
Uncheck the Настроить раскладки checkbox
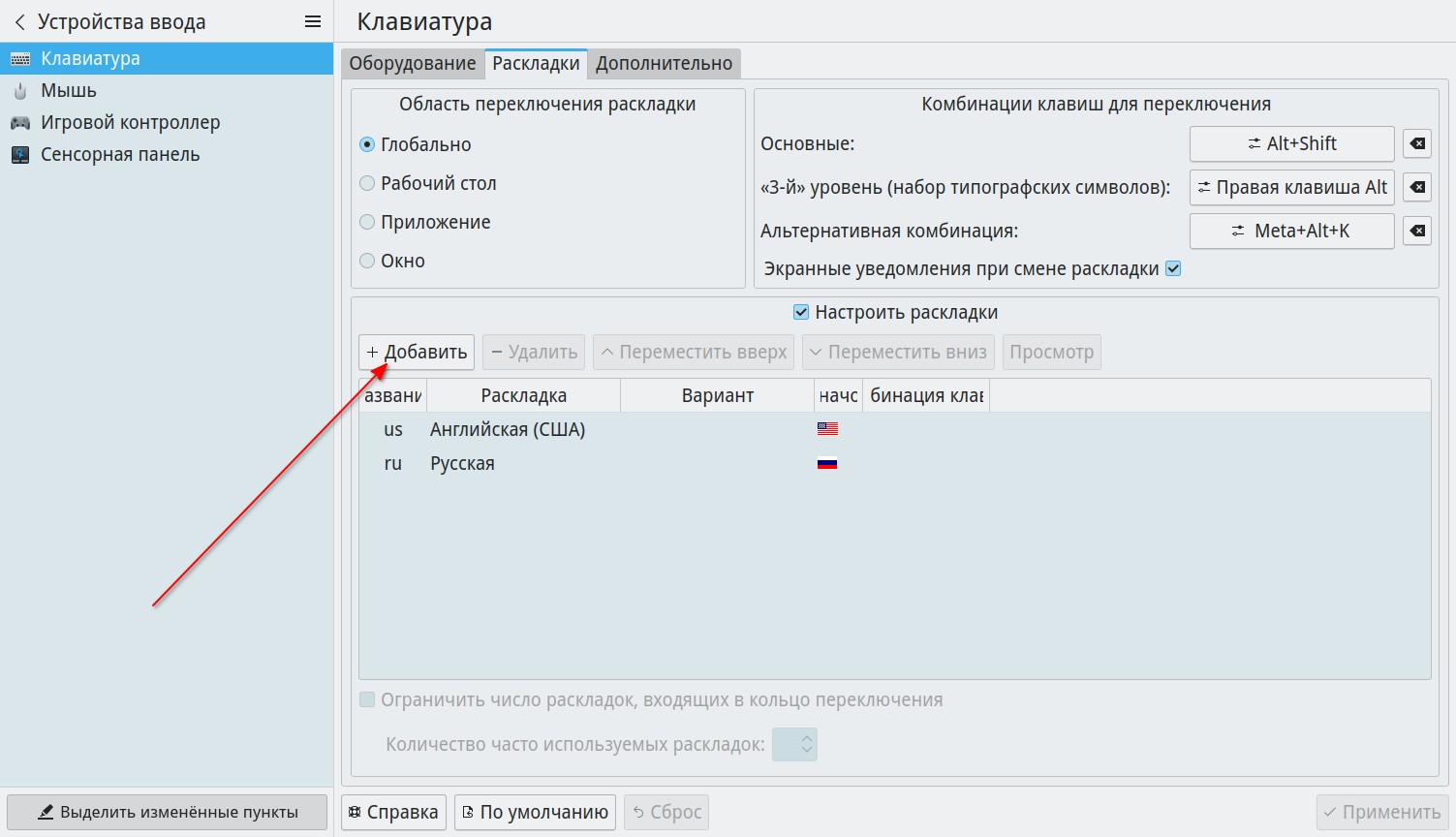(x=801, y=312)
